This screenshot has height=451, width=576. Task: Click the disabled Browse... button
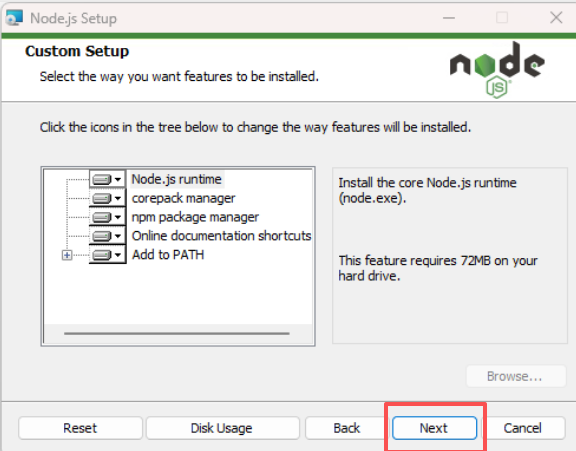pyautogui.click(x=516, y=376)
